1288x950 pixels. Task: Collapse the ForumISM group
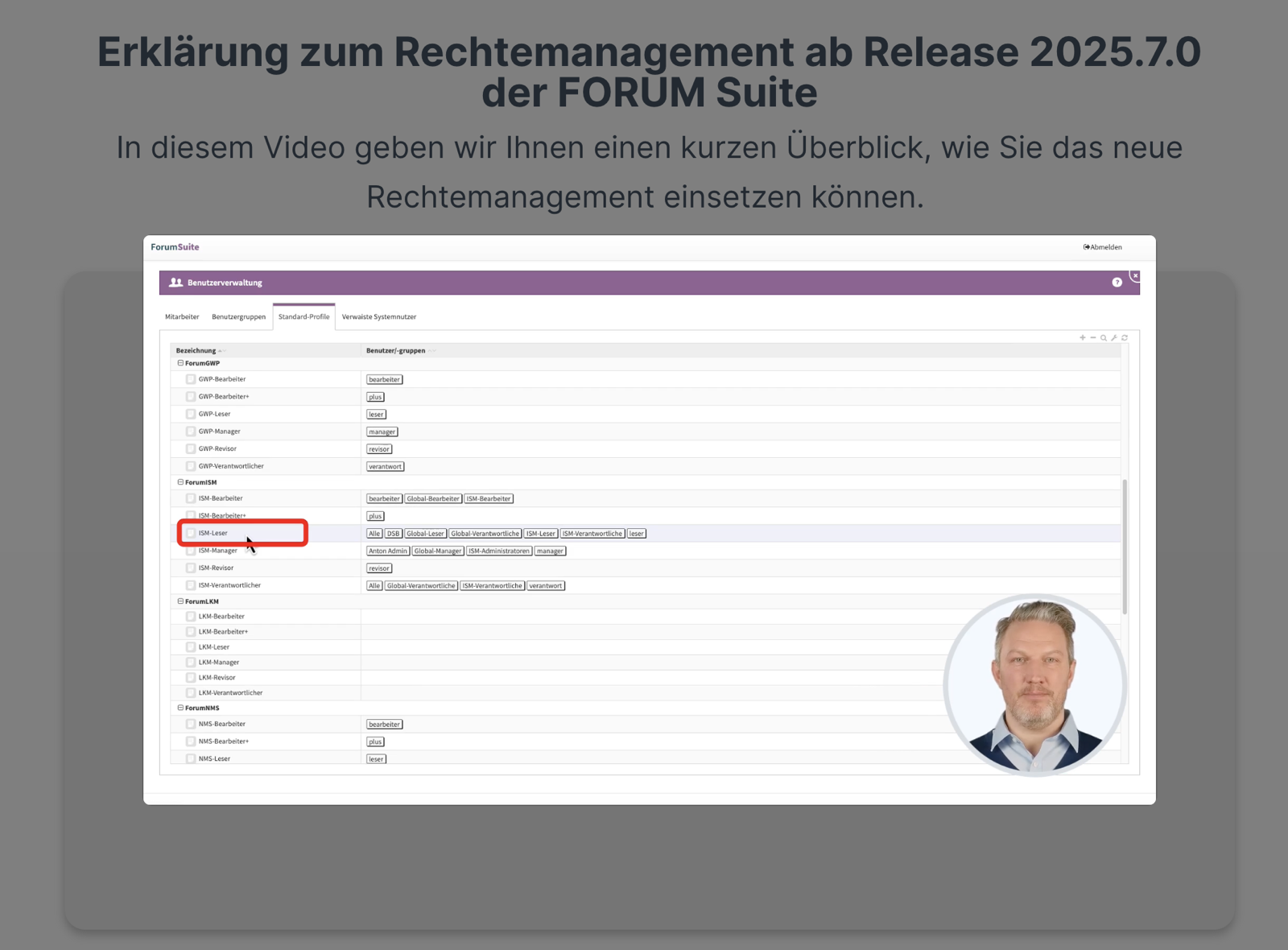pos(180,482)
